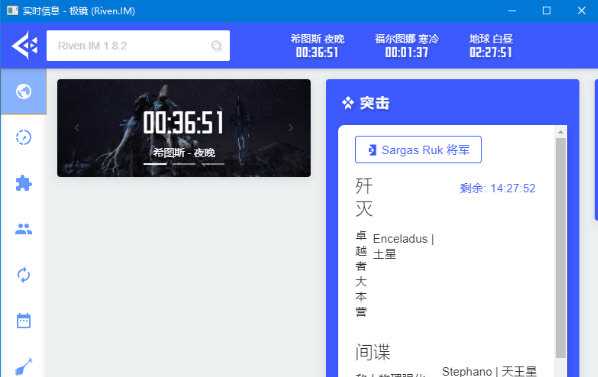This screenshot has height=377, width=598.
Task: Click the sortie panel scrollbar thumb
Action: [x=561, y=248]
